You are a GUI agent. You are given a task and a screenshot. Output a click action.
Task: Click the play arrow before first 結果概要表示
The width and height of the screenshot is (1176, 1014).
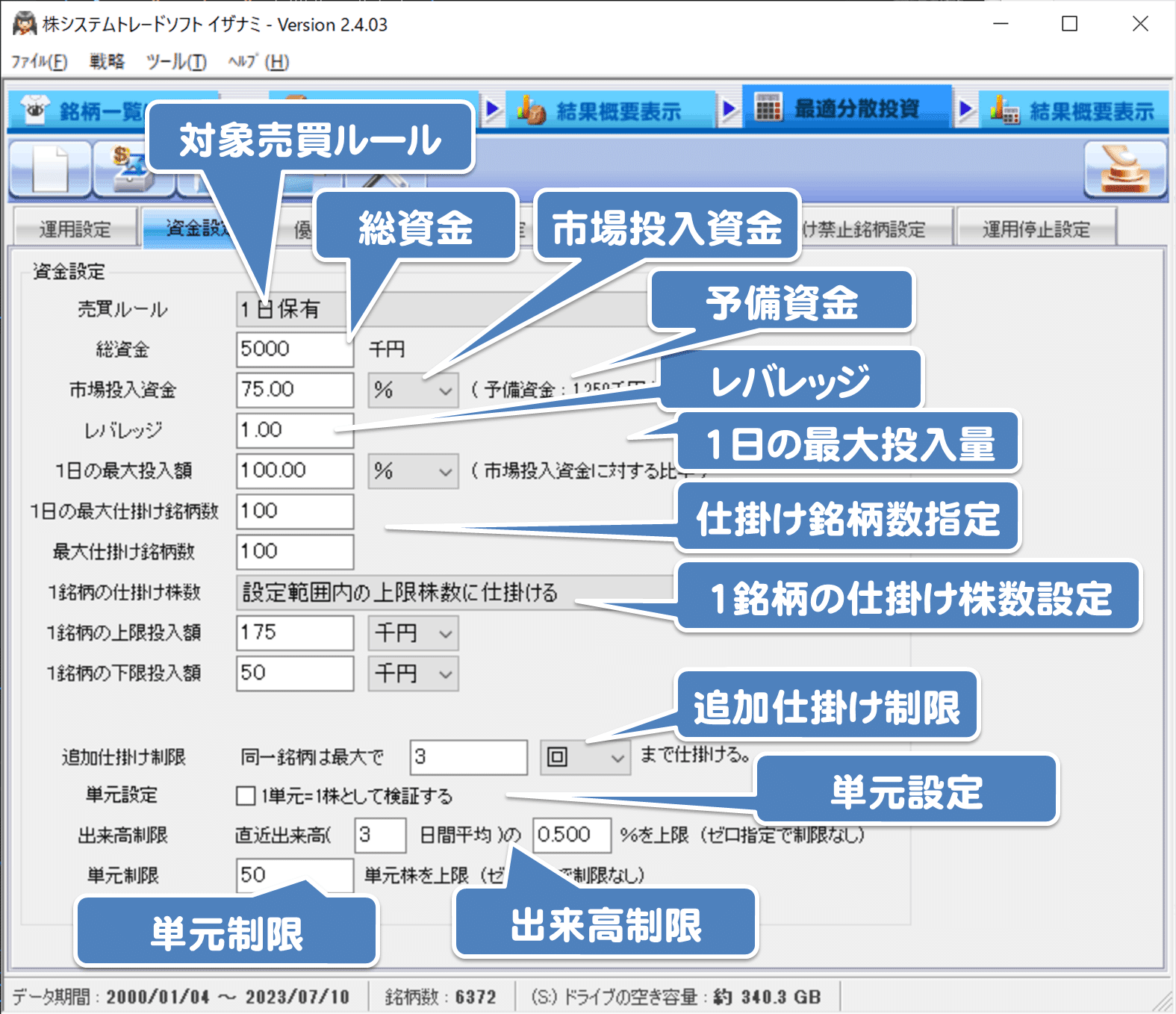click(x=493, y=111)
